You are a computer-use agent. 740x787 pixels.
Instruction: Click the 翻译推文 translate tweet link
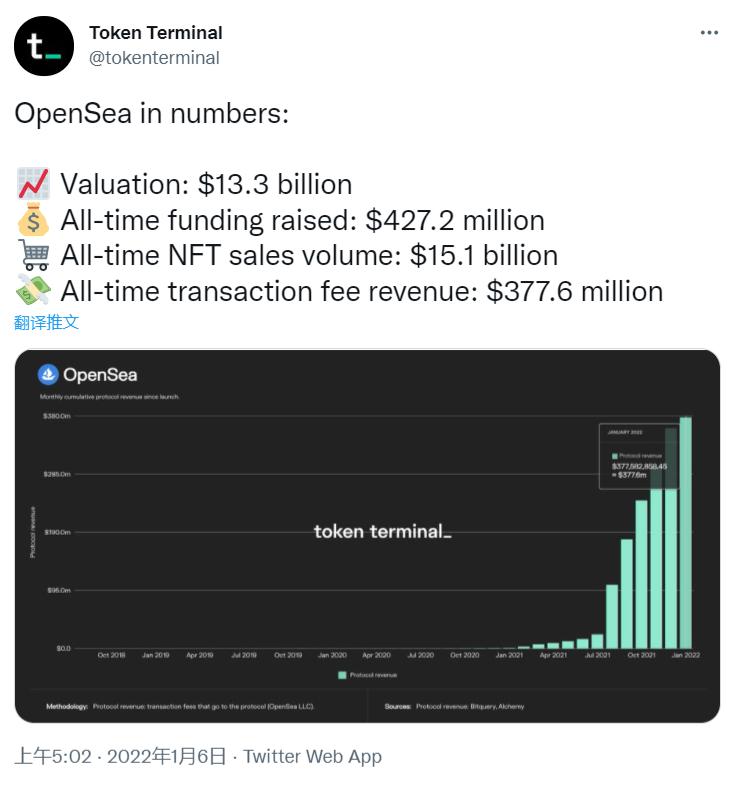coord(46,322)
